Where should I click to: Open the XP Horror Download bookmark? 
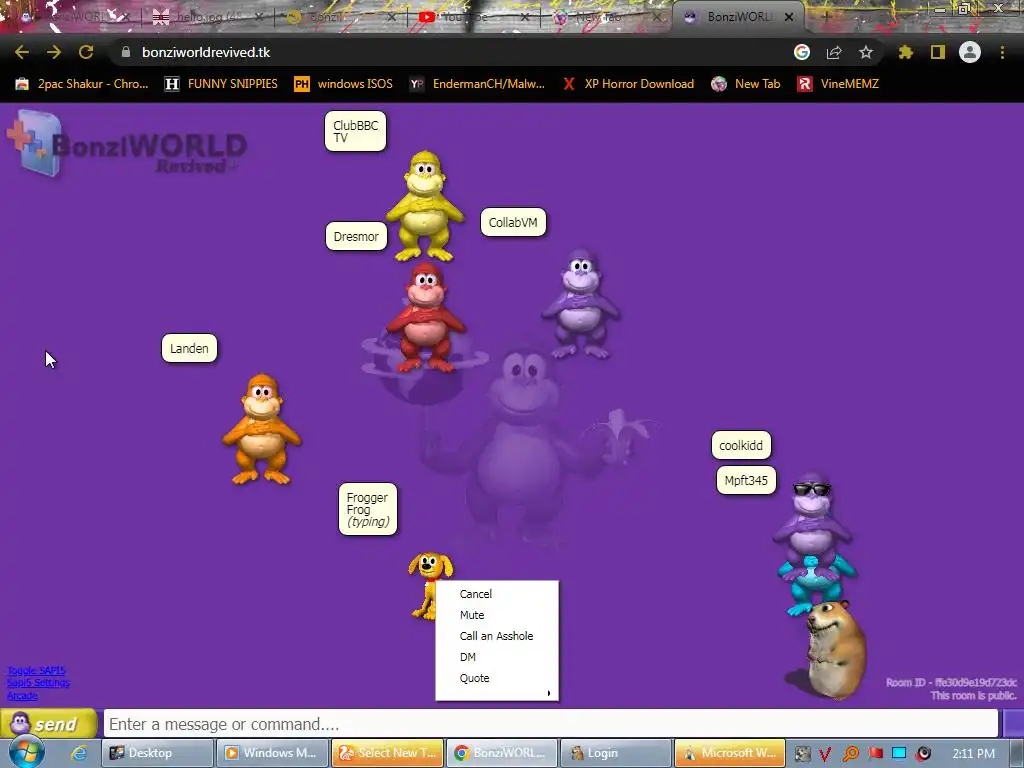[x=628, y=84]
